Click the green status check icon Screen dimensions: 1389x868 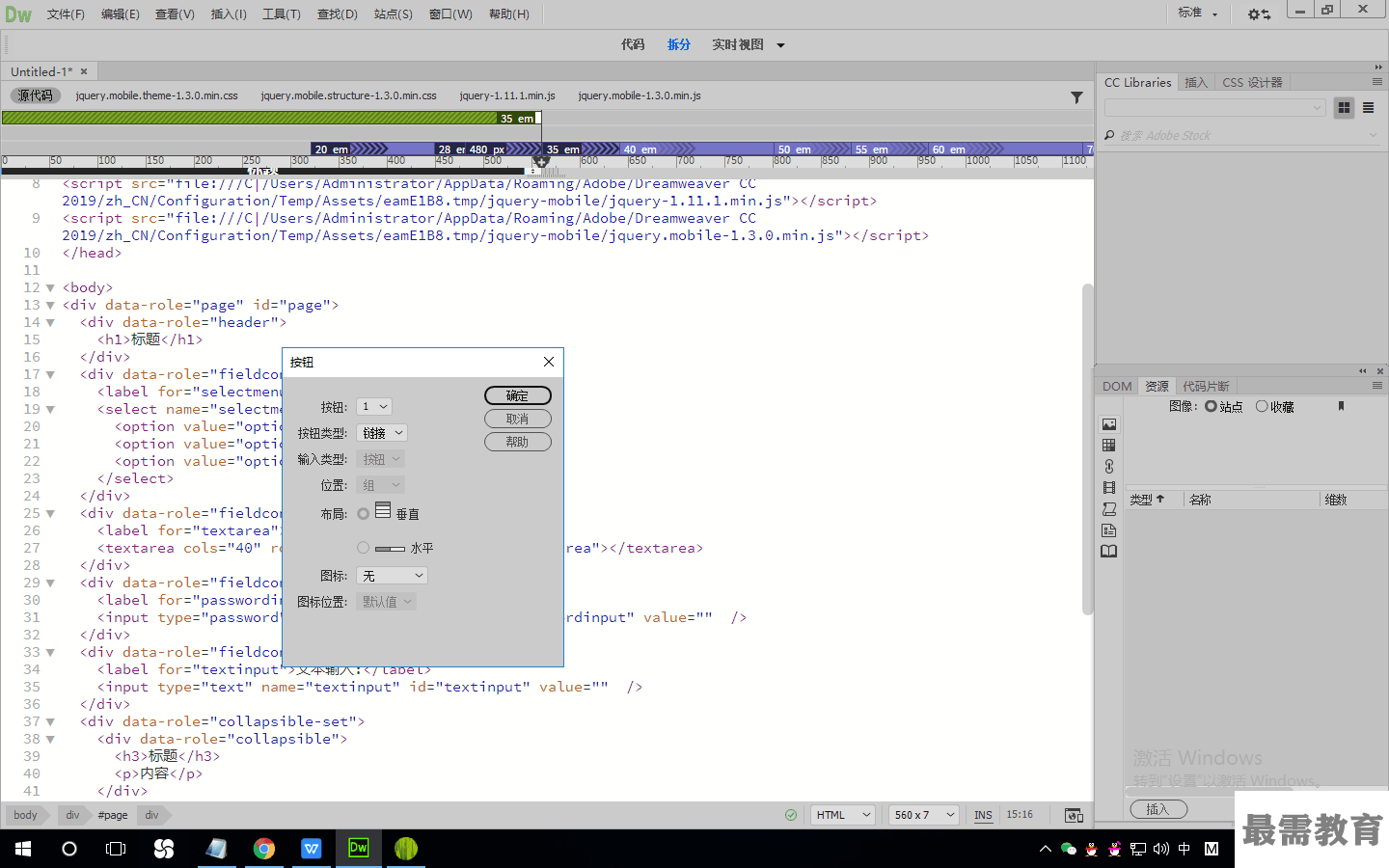click(791, 815)
